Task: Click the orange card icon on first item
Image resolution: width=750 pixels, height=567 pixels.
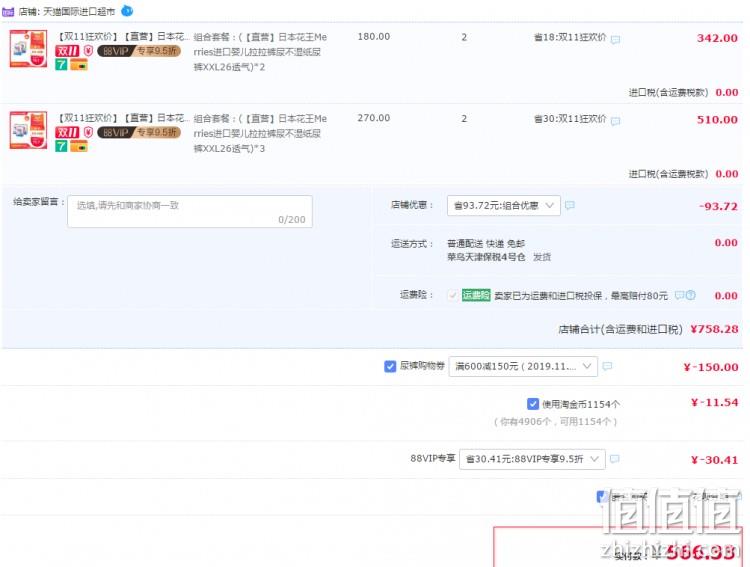Action: 79,65
